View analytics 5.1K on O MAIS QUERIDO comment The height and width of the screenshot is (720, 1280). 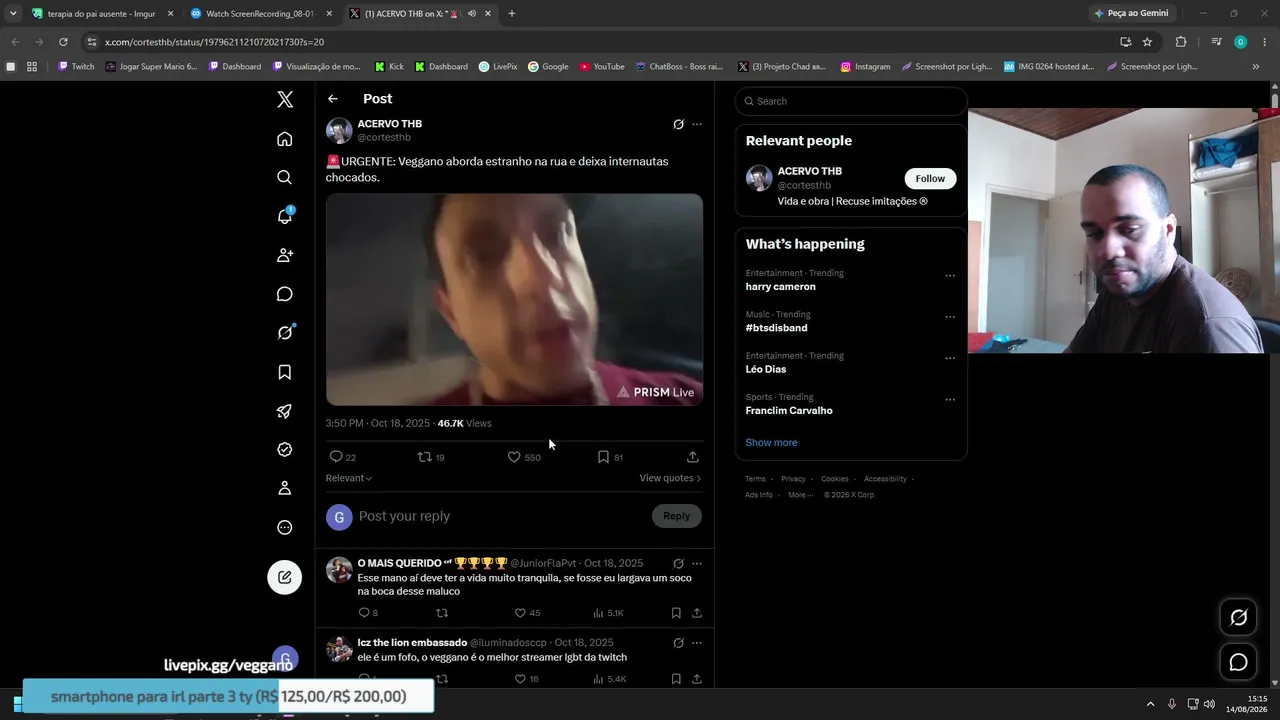pyautogui.click(x=608, y=613)
